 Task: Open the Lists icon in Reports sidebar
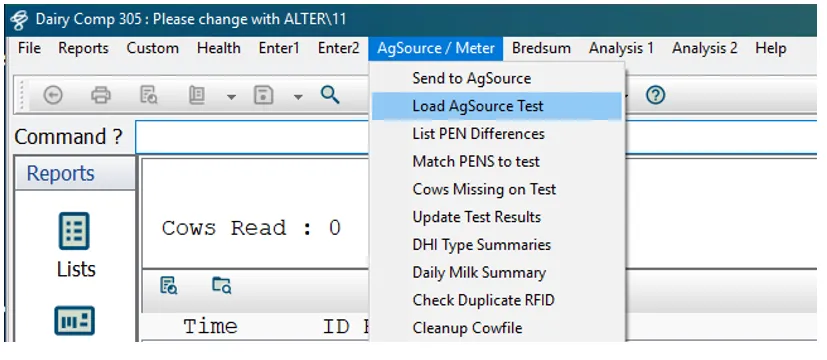point(76,245)
